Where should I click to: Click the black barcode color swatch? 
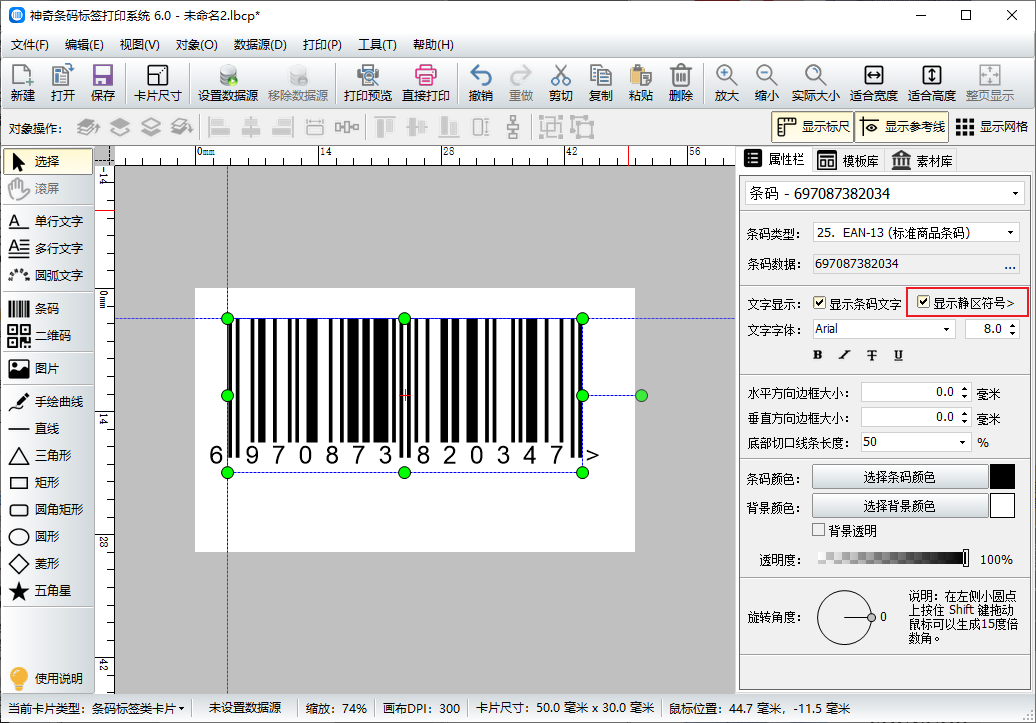click(1002, 477)
